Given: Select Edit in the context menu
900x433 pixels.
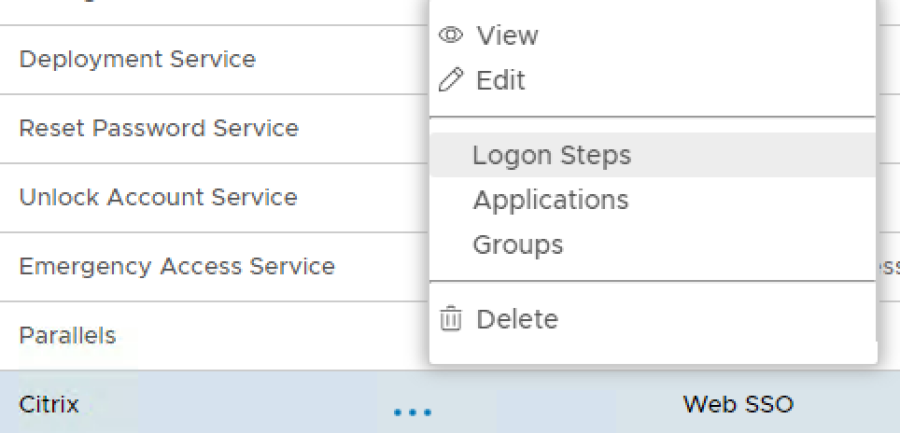Looking at the screenshot, I should coord(500,81).
